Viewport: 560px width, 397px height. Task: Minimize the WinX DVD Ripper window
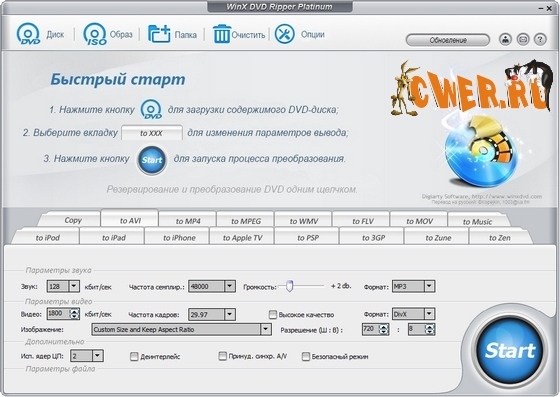click(541, 9)
